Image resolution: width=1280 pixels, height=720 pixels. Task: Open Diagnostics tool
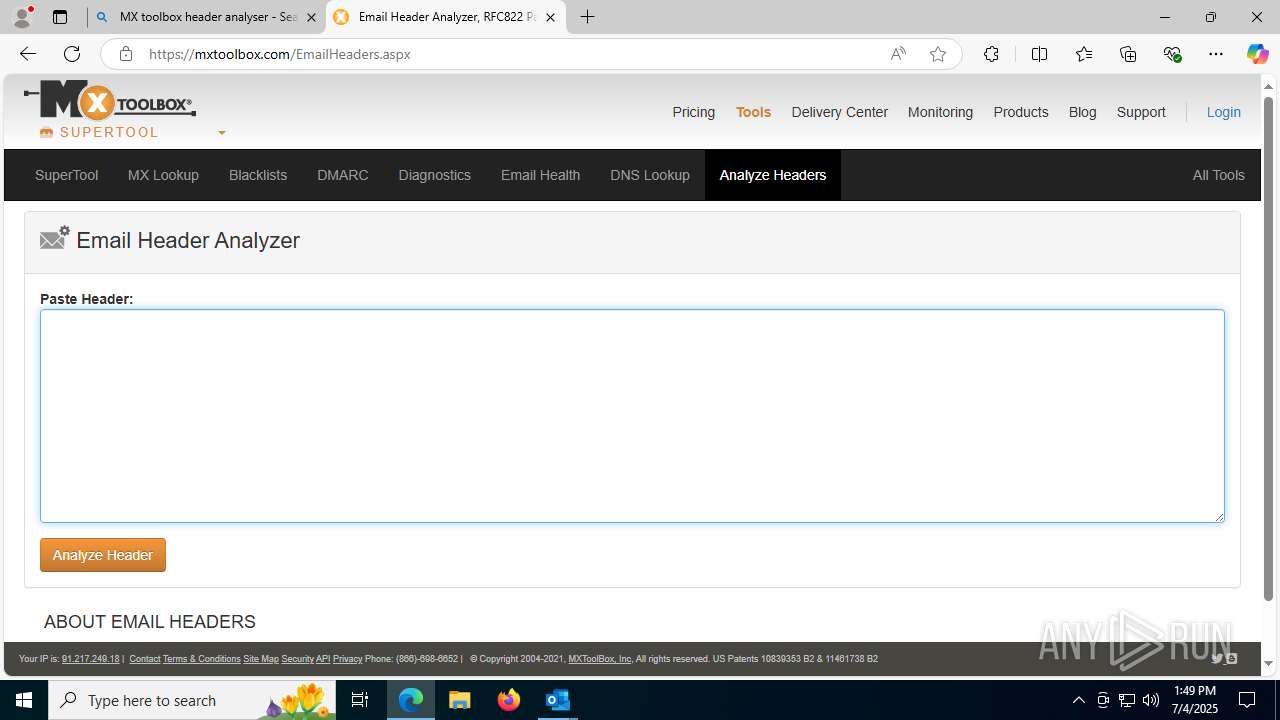[x=434, y=175]
